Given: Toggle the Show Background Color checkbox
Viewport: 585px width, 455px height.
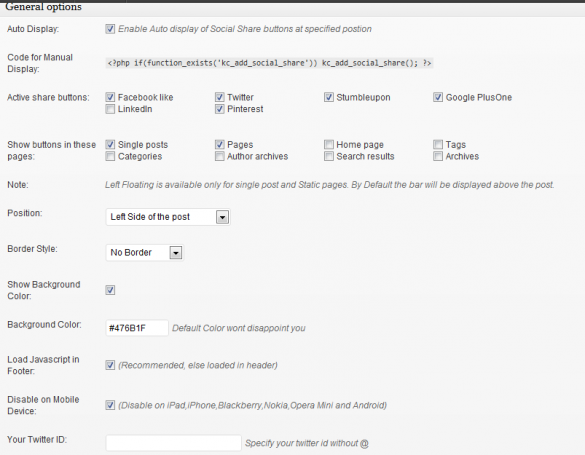Looking at the screenshot, I should pos(110,290).
